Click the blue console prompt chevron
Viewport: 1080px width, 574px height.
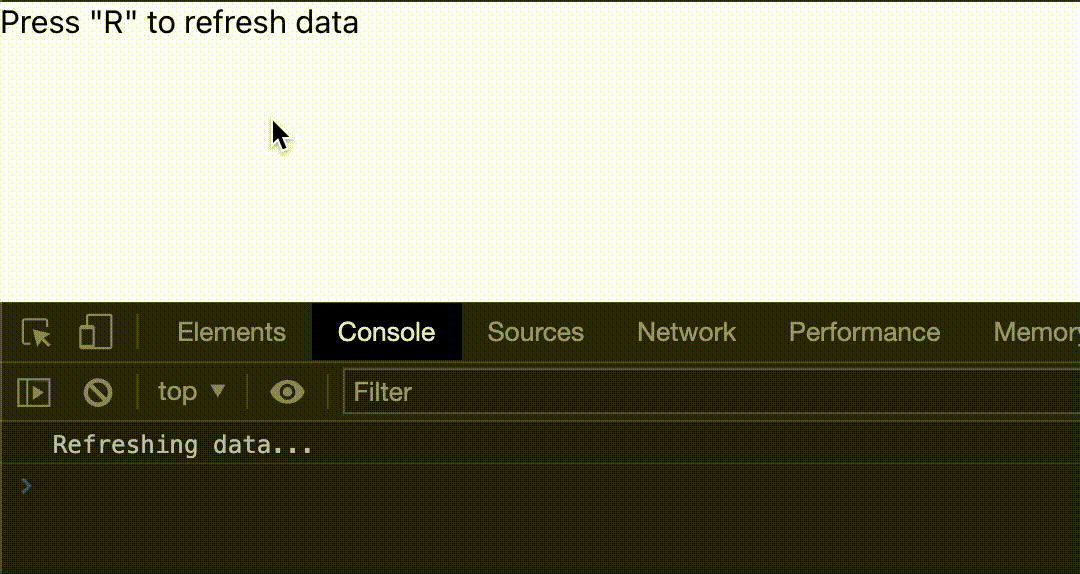(x=26, y=486)
